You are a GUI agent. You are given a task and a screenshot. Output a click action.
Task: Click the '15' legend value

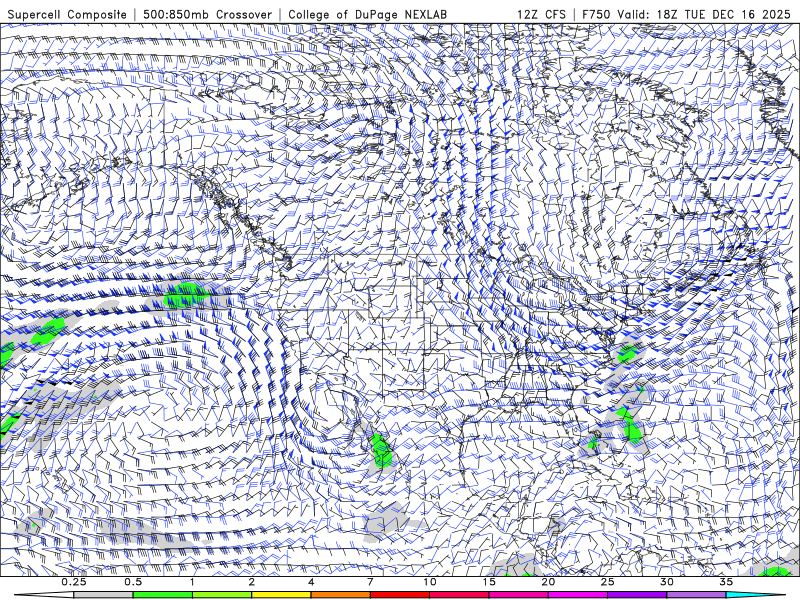(489, 582)
